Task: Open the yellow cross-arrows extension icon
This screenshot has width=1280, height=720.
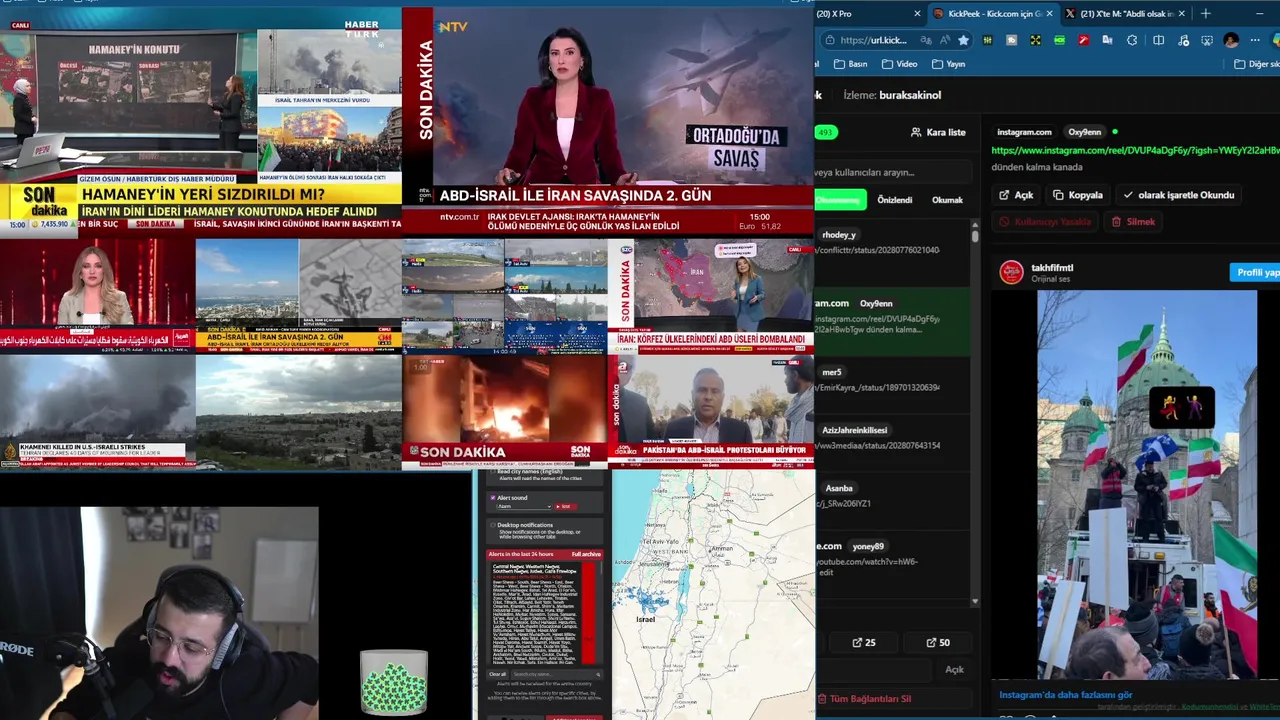Action: click(1035, 40)
